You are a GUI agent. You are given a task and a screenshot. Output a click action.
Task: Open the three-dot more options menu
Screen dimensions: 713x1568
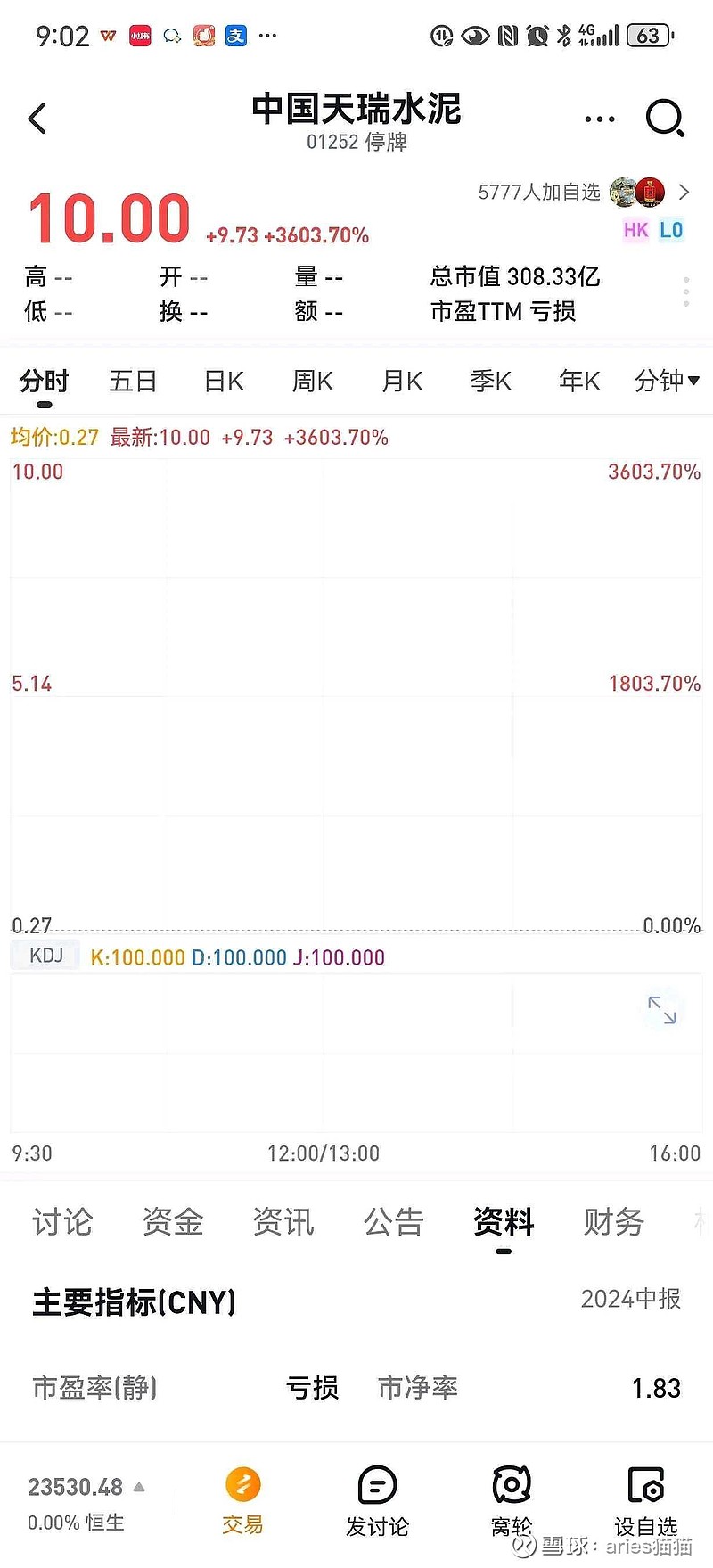[599, 119]
